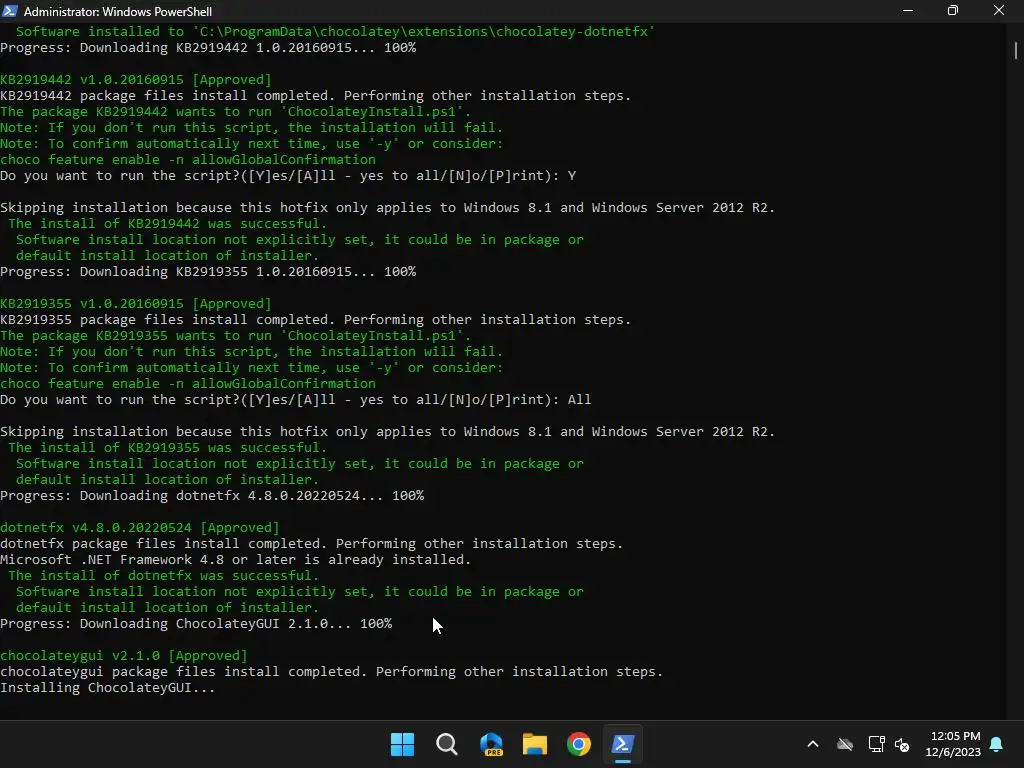Click 'dotnetfx package files install completed' line
The width and height of the screenshot is (1024, 768).
pos(312,543)
